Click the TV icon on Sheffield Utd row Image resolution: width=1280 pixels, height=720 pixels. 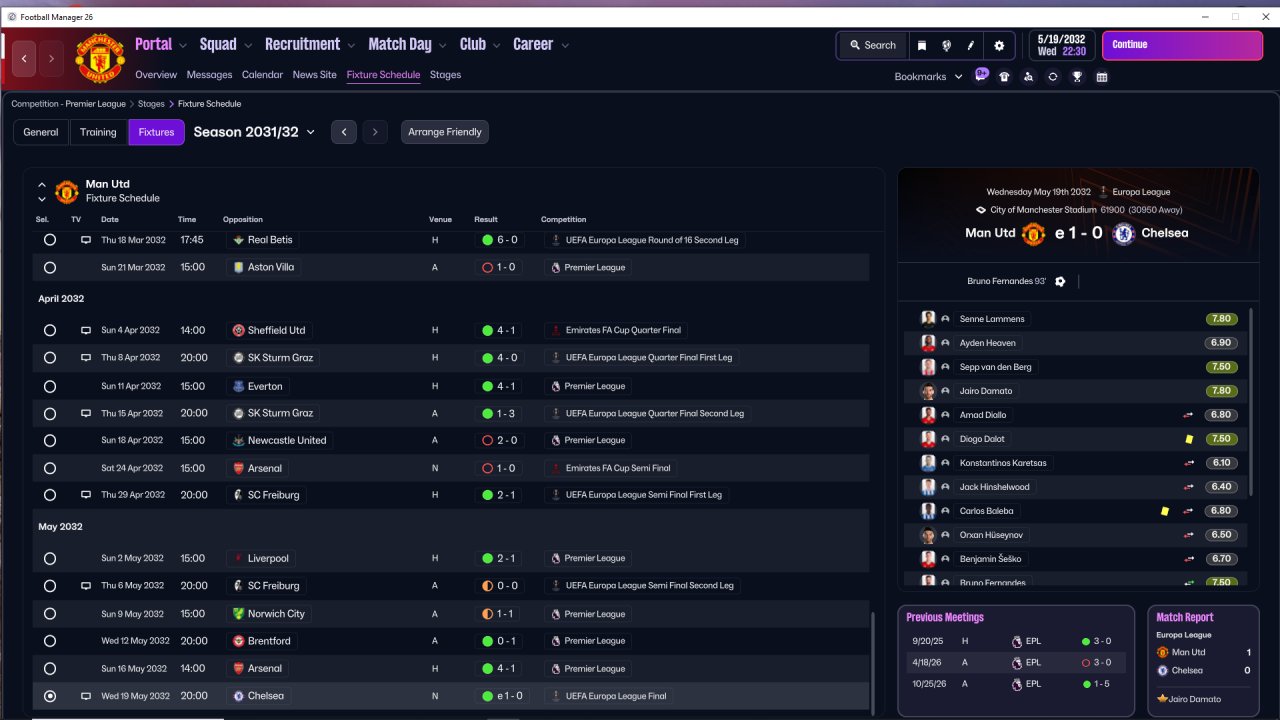tap(86, 330)
